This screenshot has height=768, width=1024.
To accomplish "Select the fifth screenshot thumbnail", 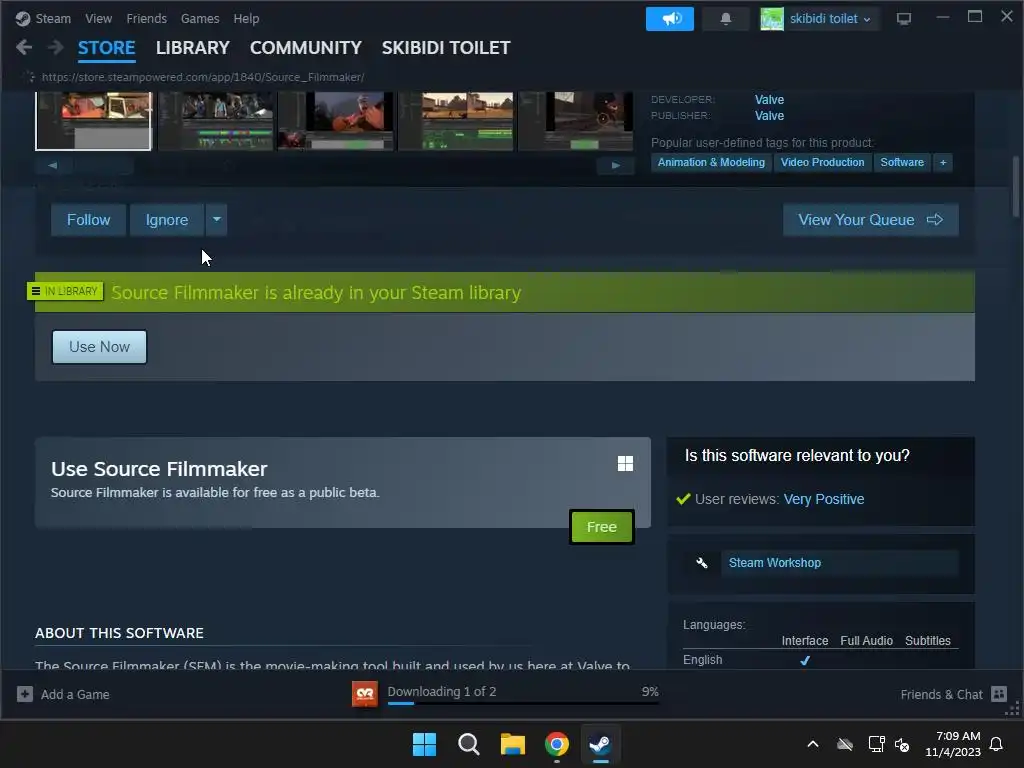I will tap(575, 121).
